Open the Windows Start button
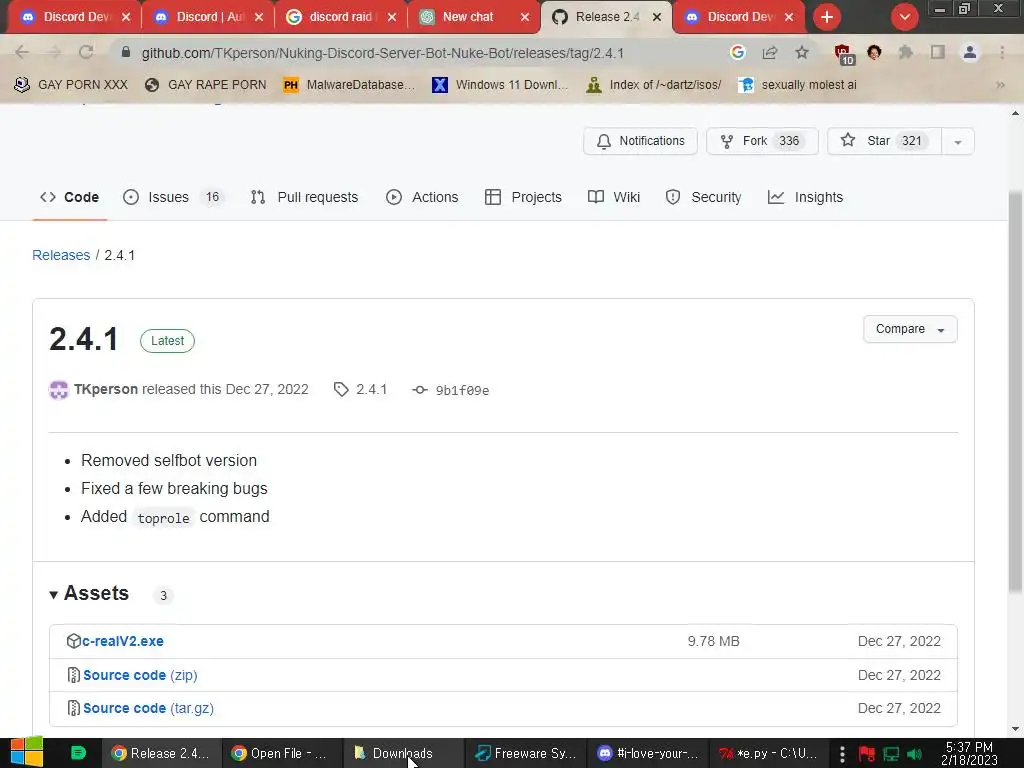 26,752
